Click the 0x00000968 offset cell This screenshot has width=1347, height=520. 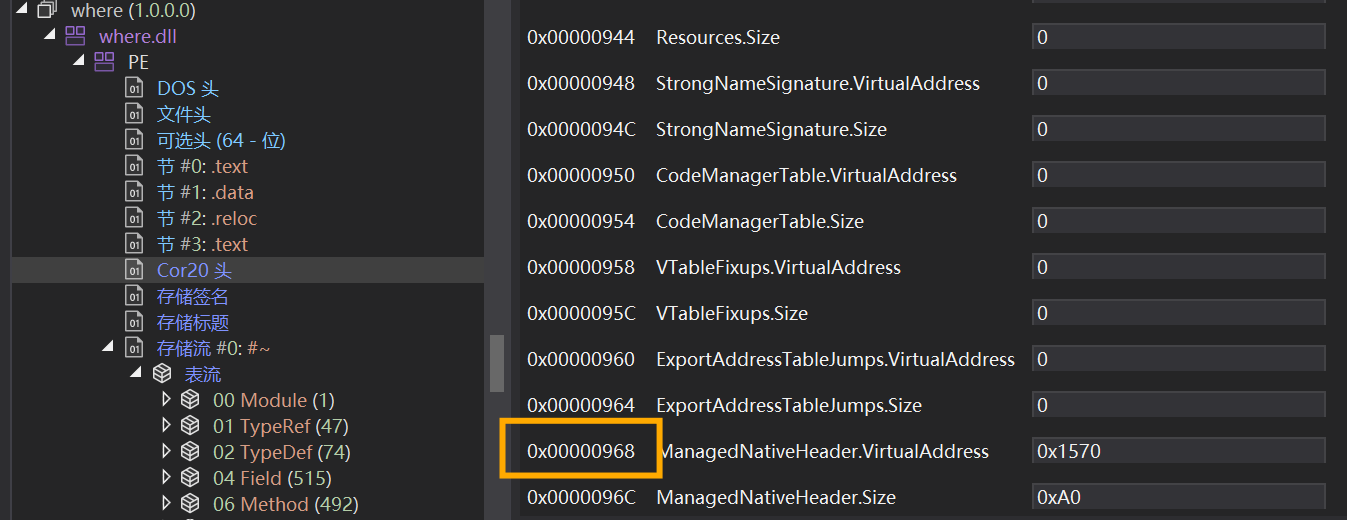(x=581, y=451)
